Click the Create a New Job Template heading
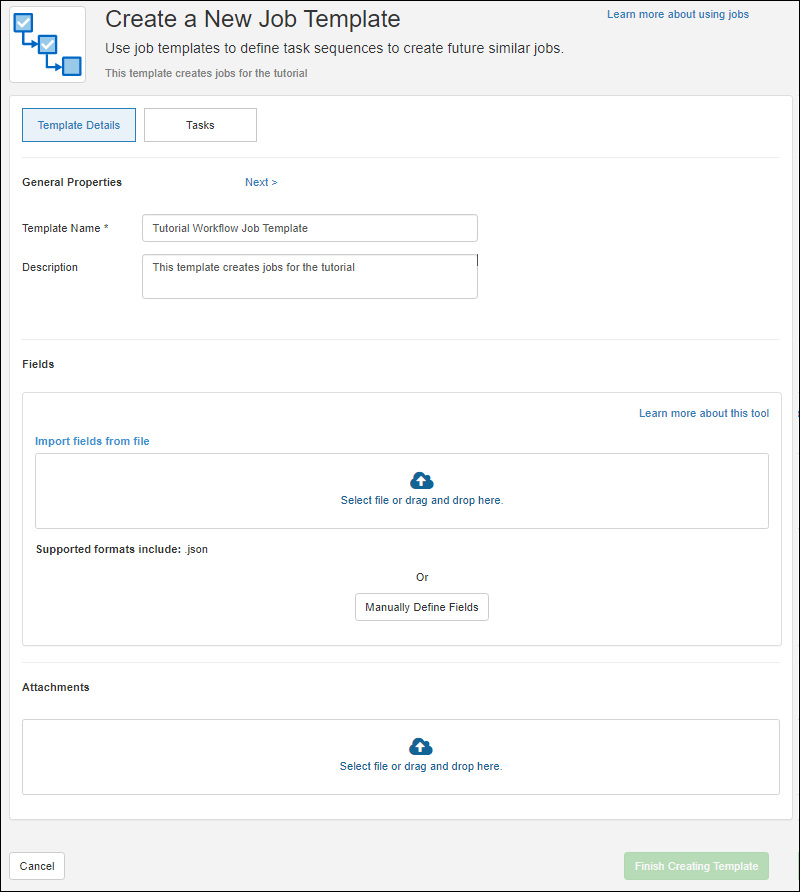The width and height of the screenshot is (800, 892). pyautogui.click(x=252, y=19)
